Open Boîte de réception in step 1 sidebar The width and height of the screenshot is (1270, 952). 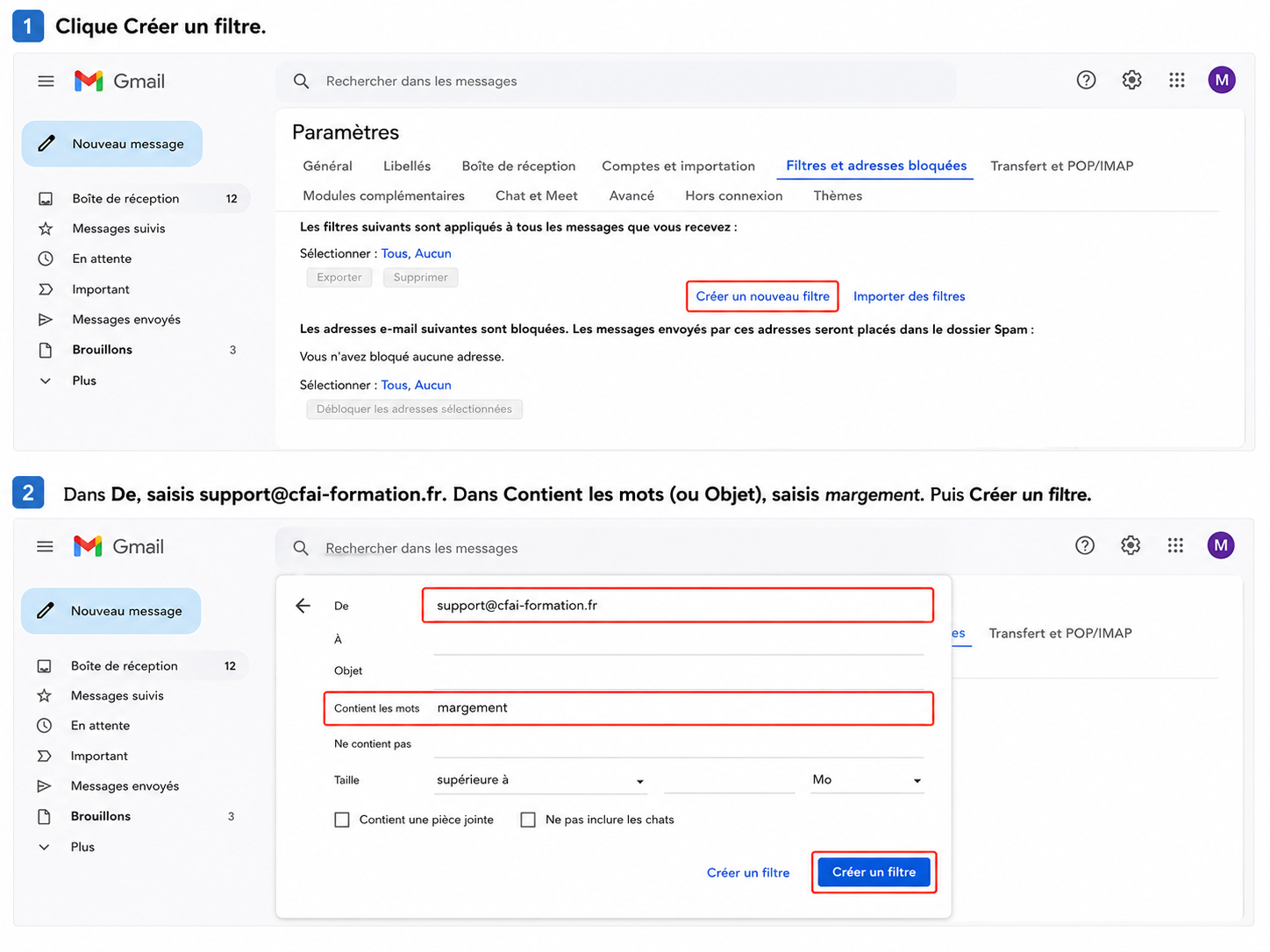136,199
